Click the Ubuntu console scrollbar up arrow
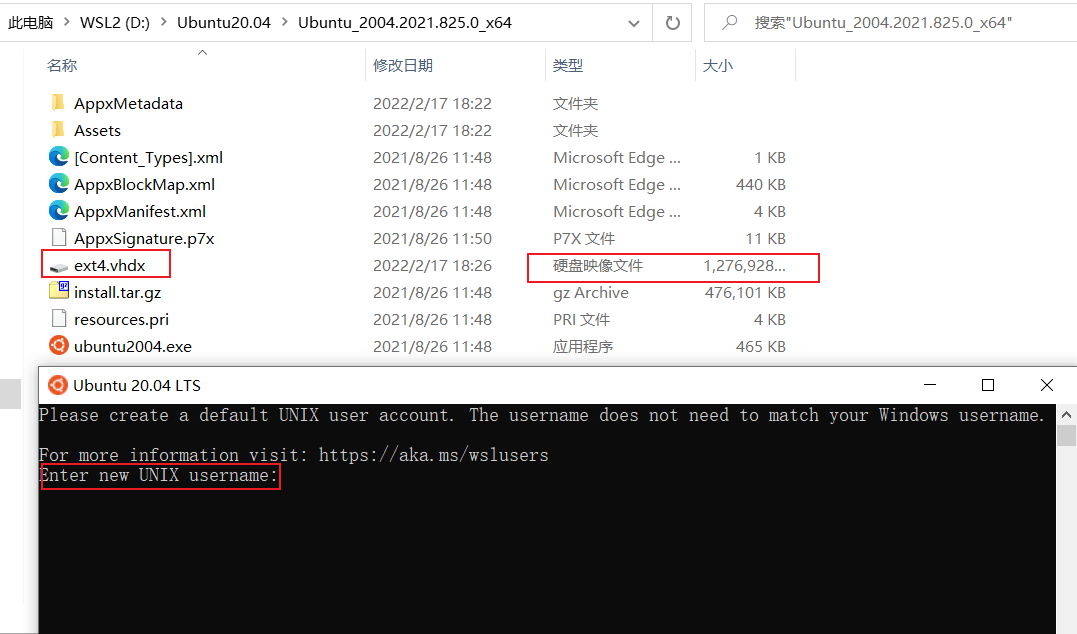The image size is (1077, 634). 1068,413
